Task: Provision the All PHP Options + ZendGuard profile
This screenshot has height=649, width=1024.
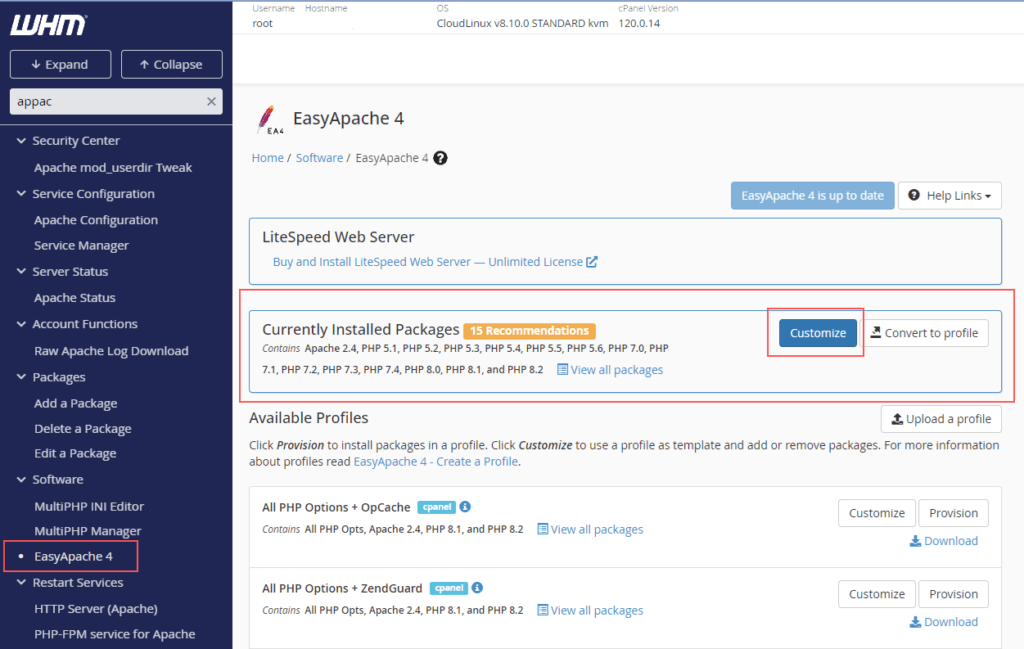Action: [x=953, y=594]
